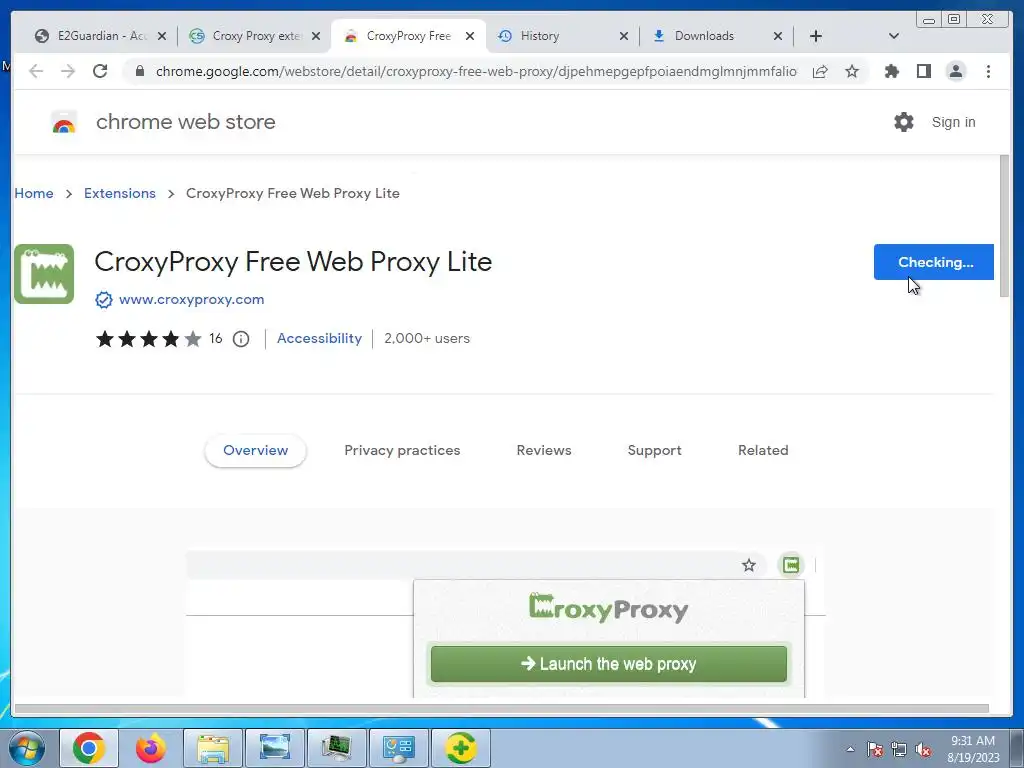The height and width of the screenshot is (768, 1024).
Task: Expand the tab search chevron
Action: coord(894,36)
